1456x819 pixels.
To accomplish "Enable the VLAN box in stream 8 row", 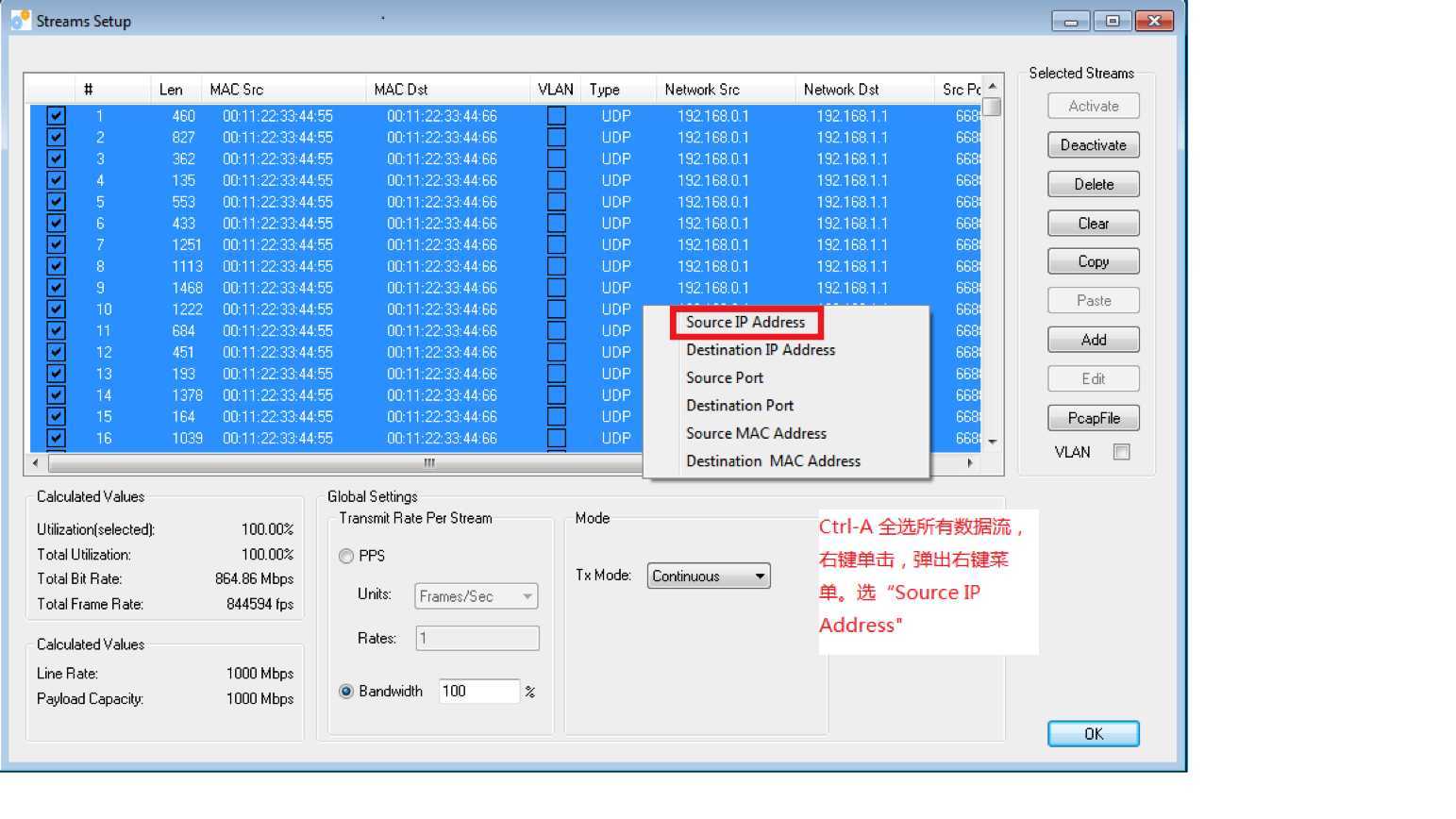I will pyautogui.click(x=557, y=266).
